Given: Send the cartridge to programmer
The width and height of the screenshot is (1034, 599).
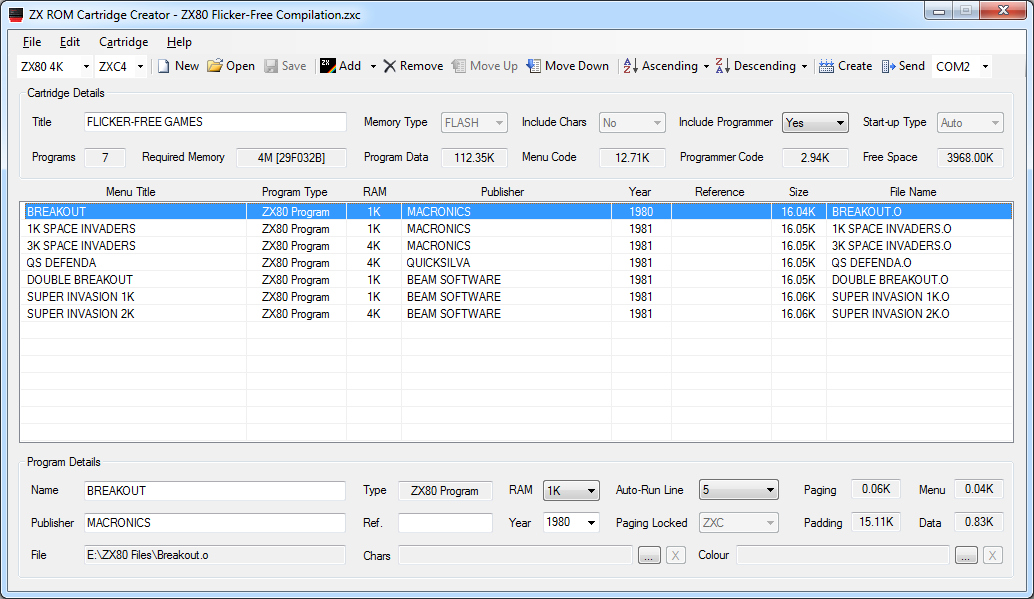Looking at the screenshot, I should 903,66.
